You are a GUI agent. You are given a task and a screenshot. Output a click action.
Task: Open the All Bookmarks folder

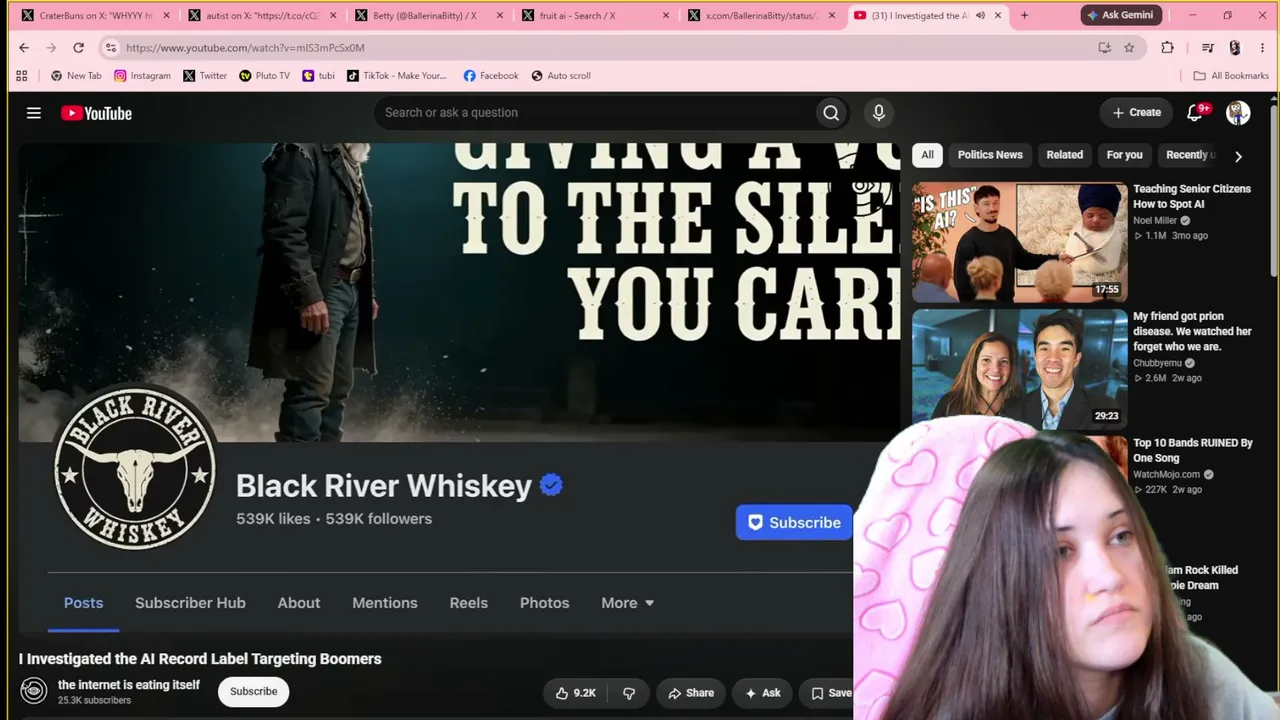tap(1231, 75)
